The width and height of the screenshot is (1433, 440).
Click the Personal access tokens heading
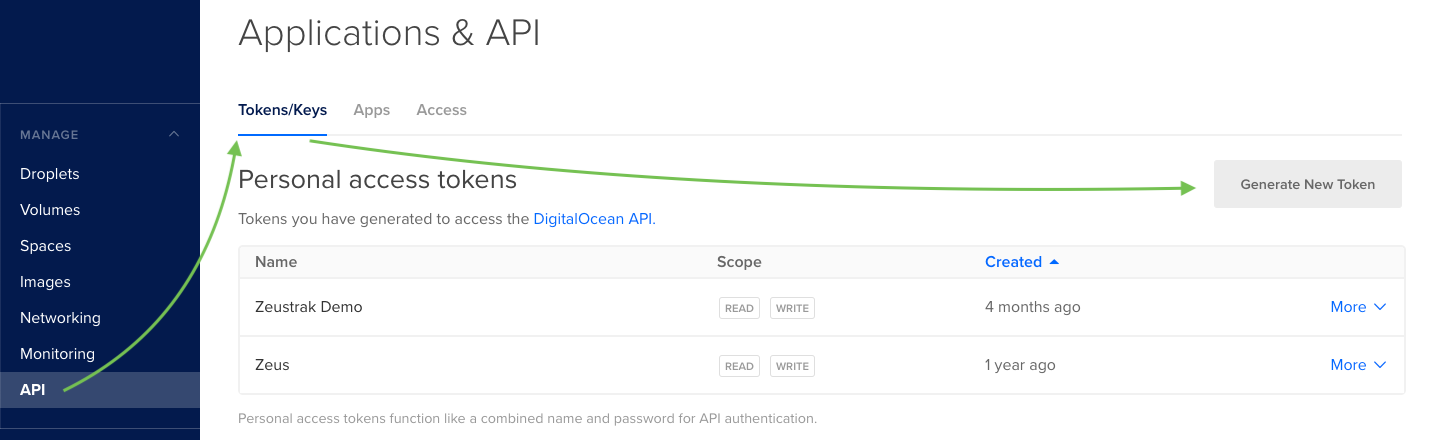click(378, 180)
